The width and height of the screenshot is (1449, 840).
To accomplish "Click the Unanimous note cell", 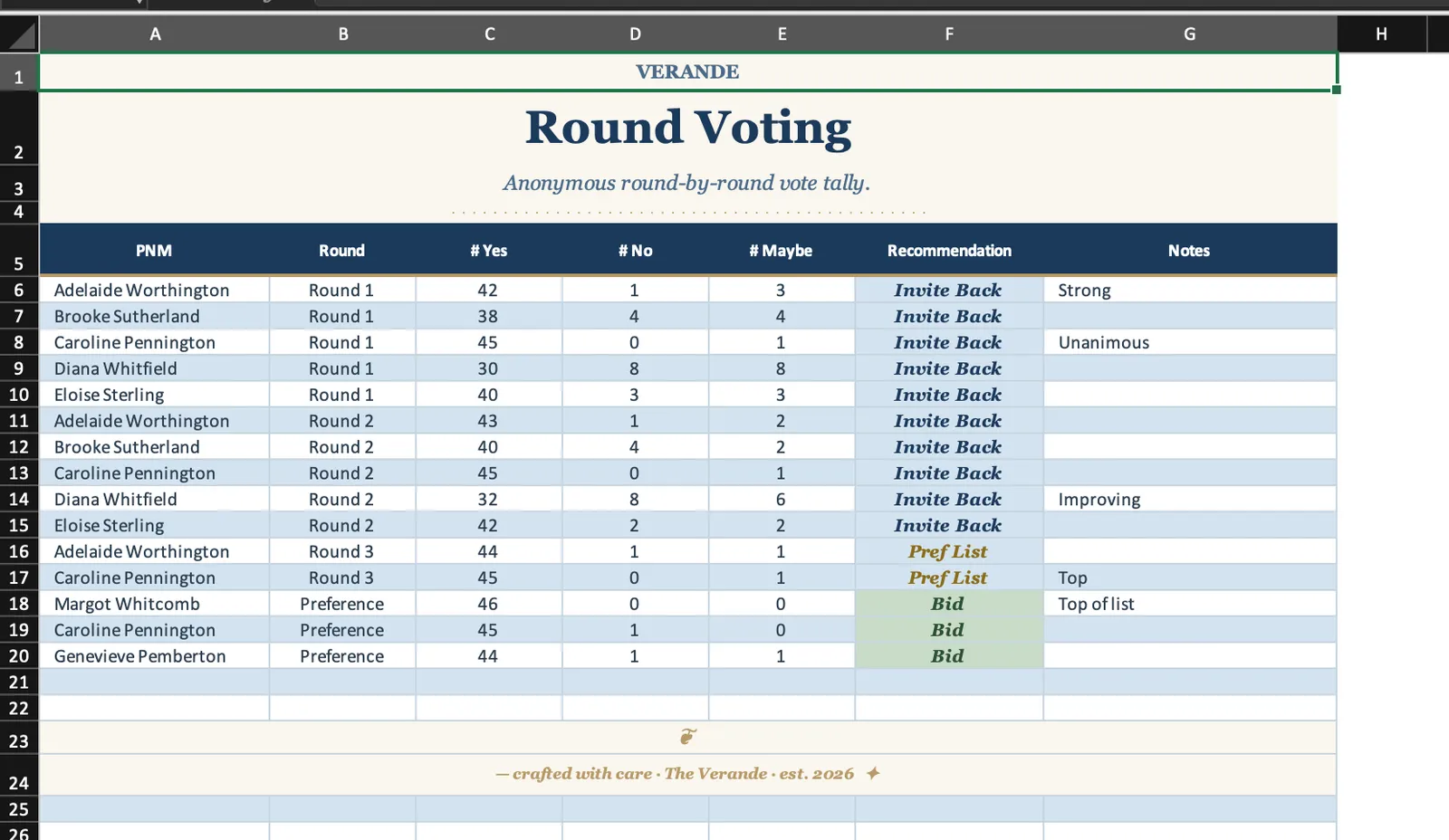I will [x=1190, y=343].
